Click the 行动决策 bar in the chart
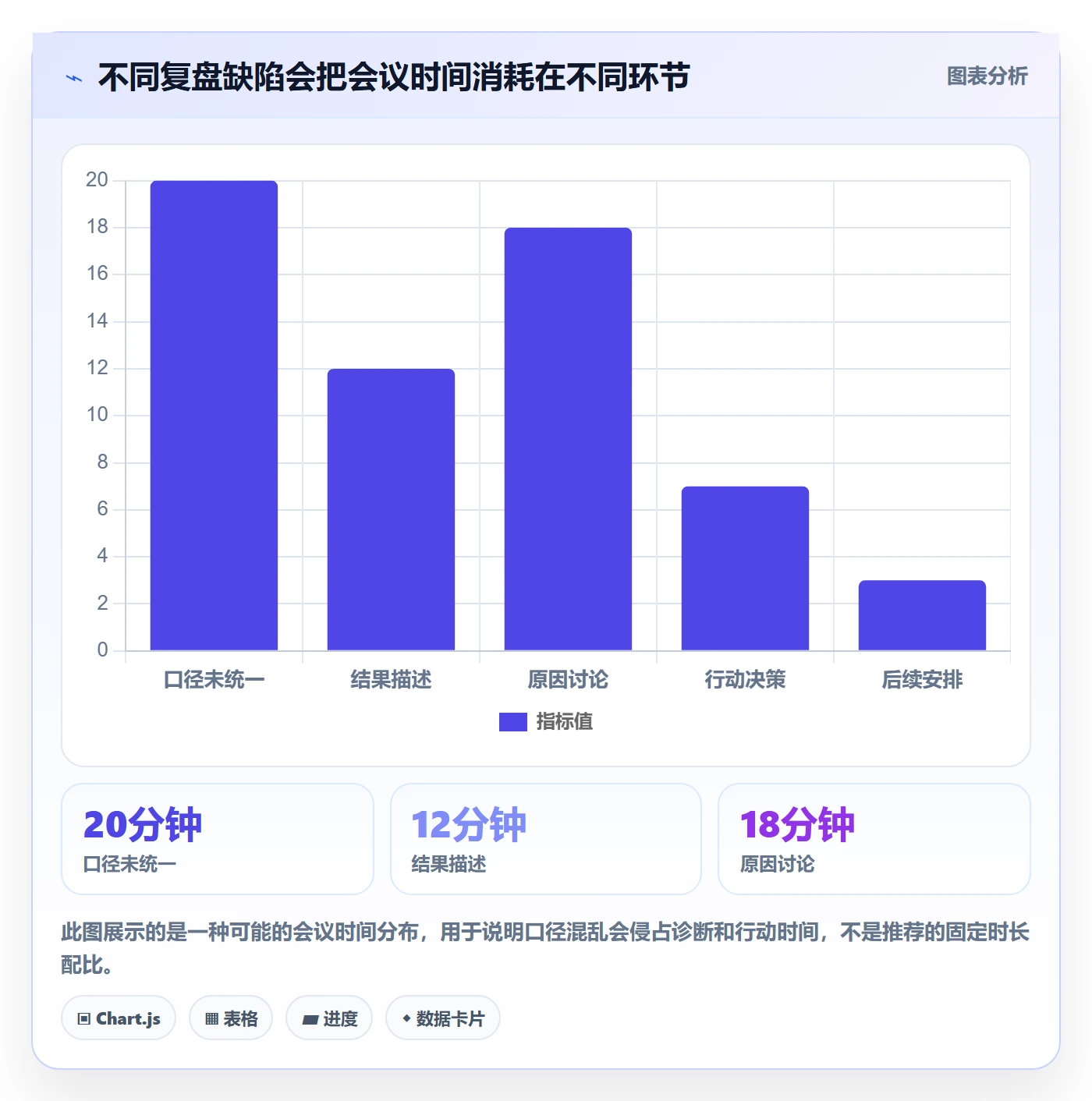Screen dimensions: 1092x1101 745,568
